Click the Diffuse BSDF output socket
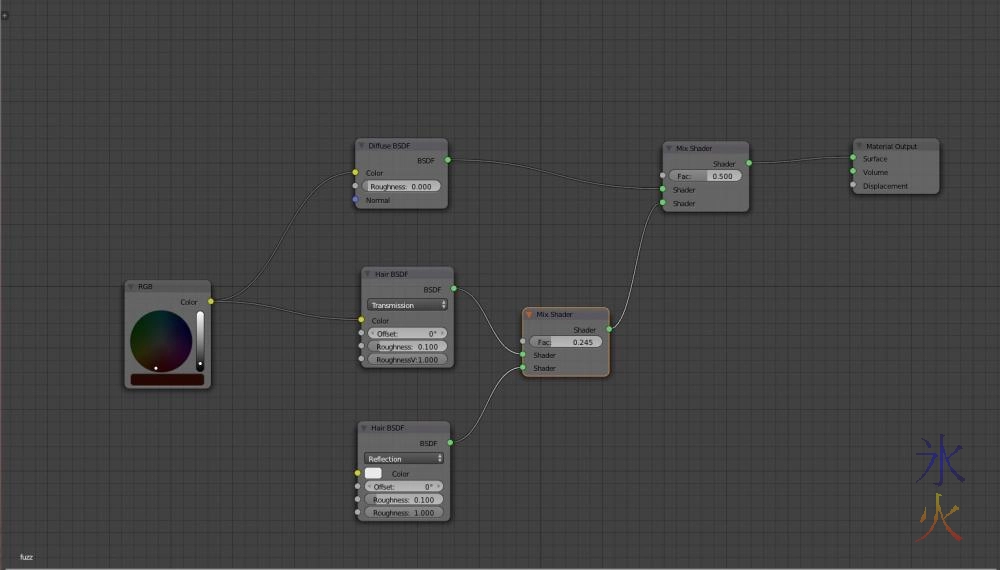 coord(447,159)
